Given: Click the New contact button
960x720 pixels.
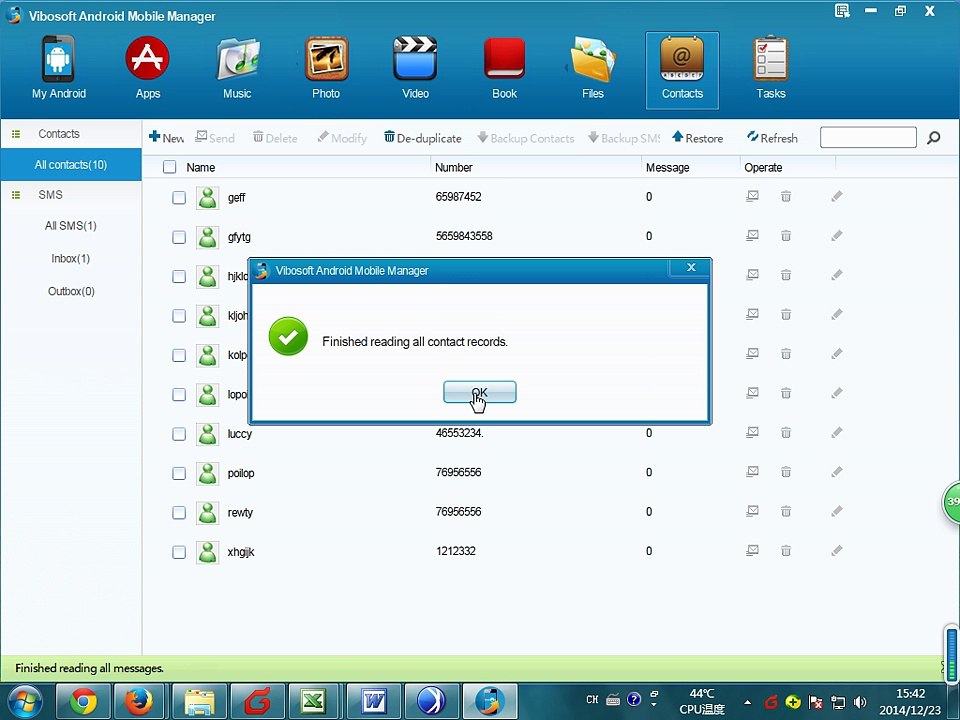Looking at the screenshot, I should coord(167,138).
